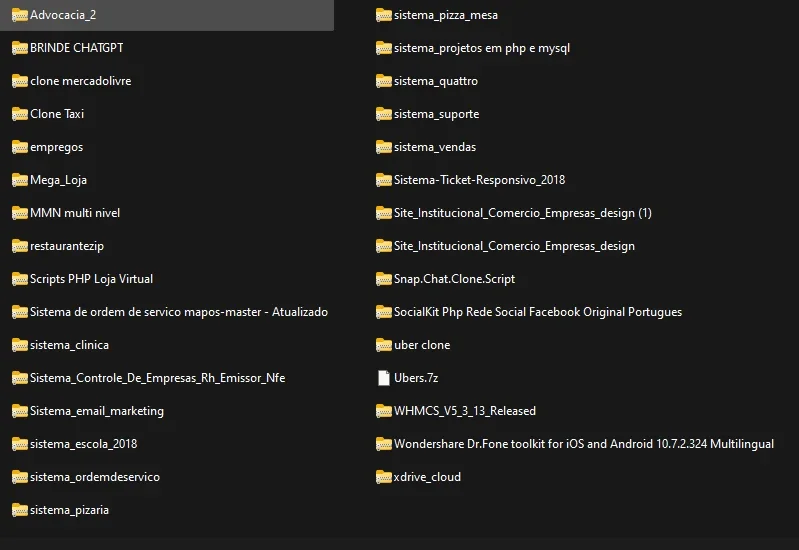Click the text 'BRINDE CHATGPT'
This screenshot has width=799, height=550.
(76, 48)
